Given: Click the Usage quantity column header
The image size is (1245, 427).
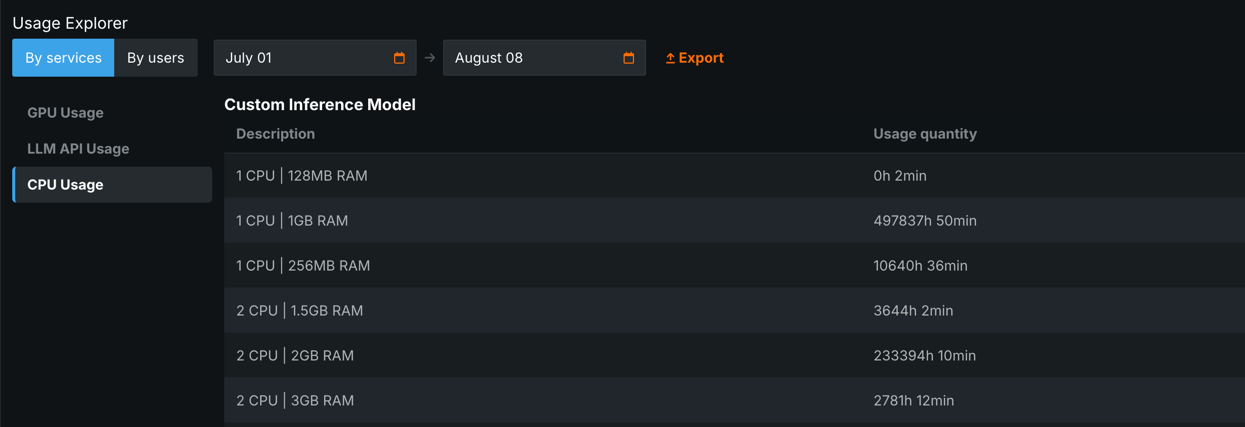Looking at the screenshot, I should [925, 134].
